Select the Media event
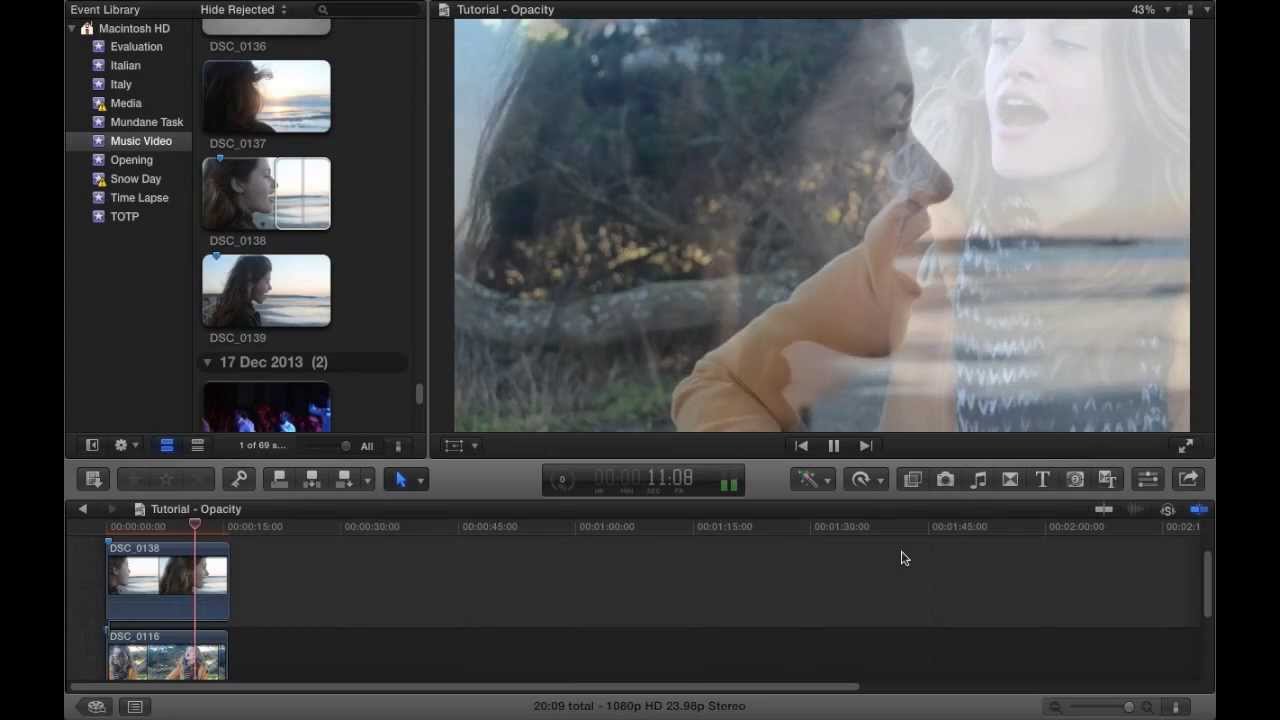The height and width of the screenshot is (720, 1280). coord(126,104)
